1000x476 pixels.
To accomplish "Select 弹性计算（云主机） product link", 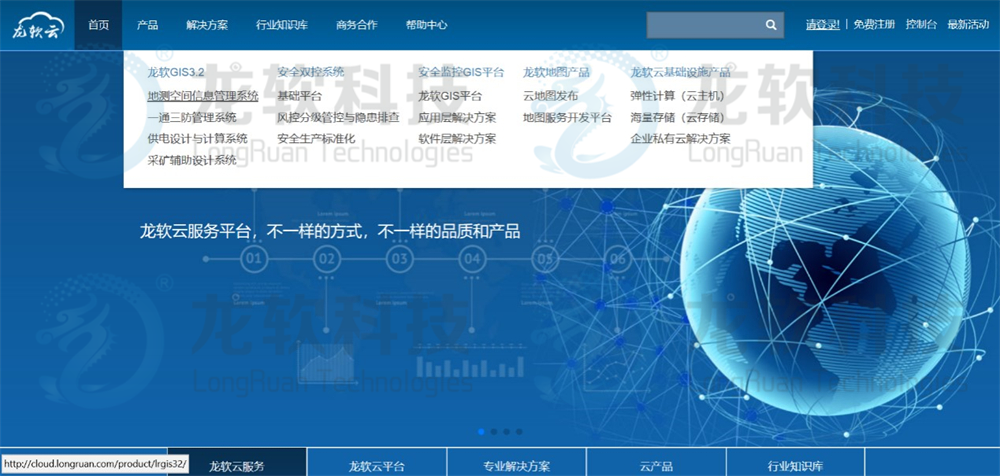I will point(676,96).
